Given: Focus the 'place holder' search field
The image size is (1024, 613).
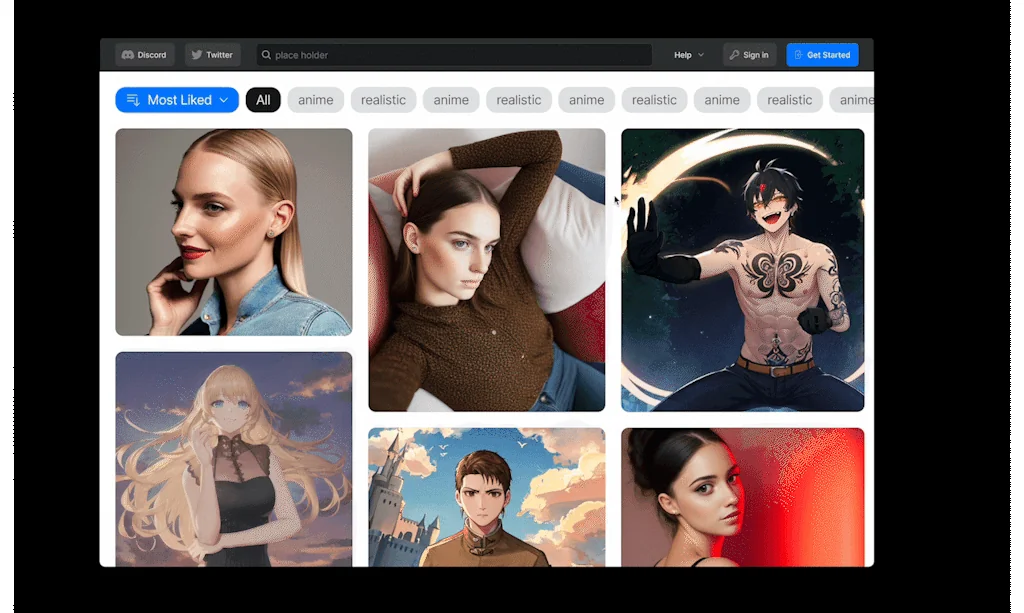Looking at the screenshot, I should 455,55.
